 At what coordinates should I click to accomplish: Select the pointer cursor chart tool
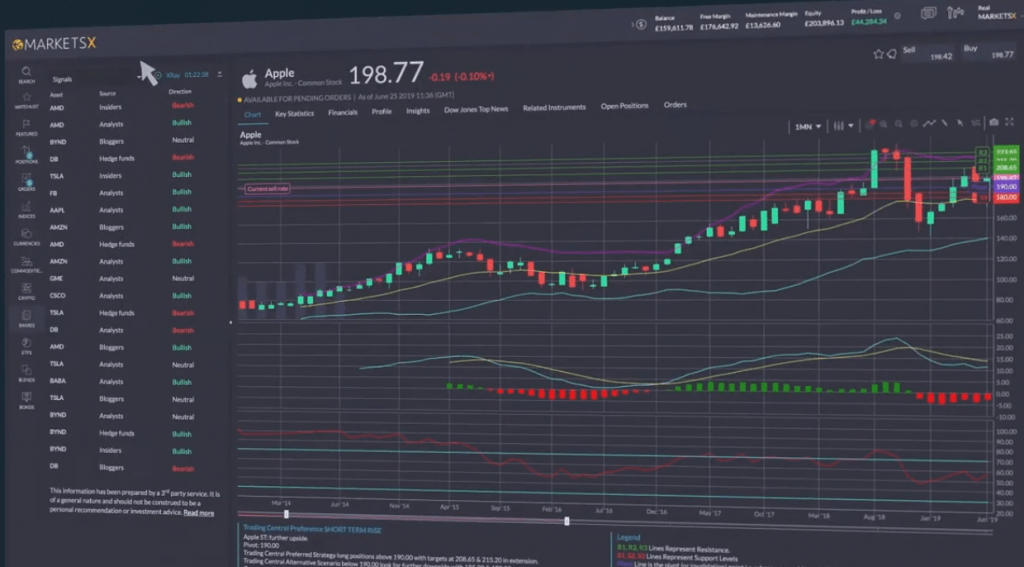click(959, 123)
